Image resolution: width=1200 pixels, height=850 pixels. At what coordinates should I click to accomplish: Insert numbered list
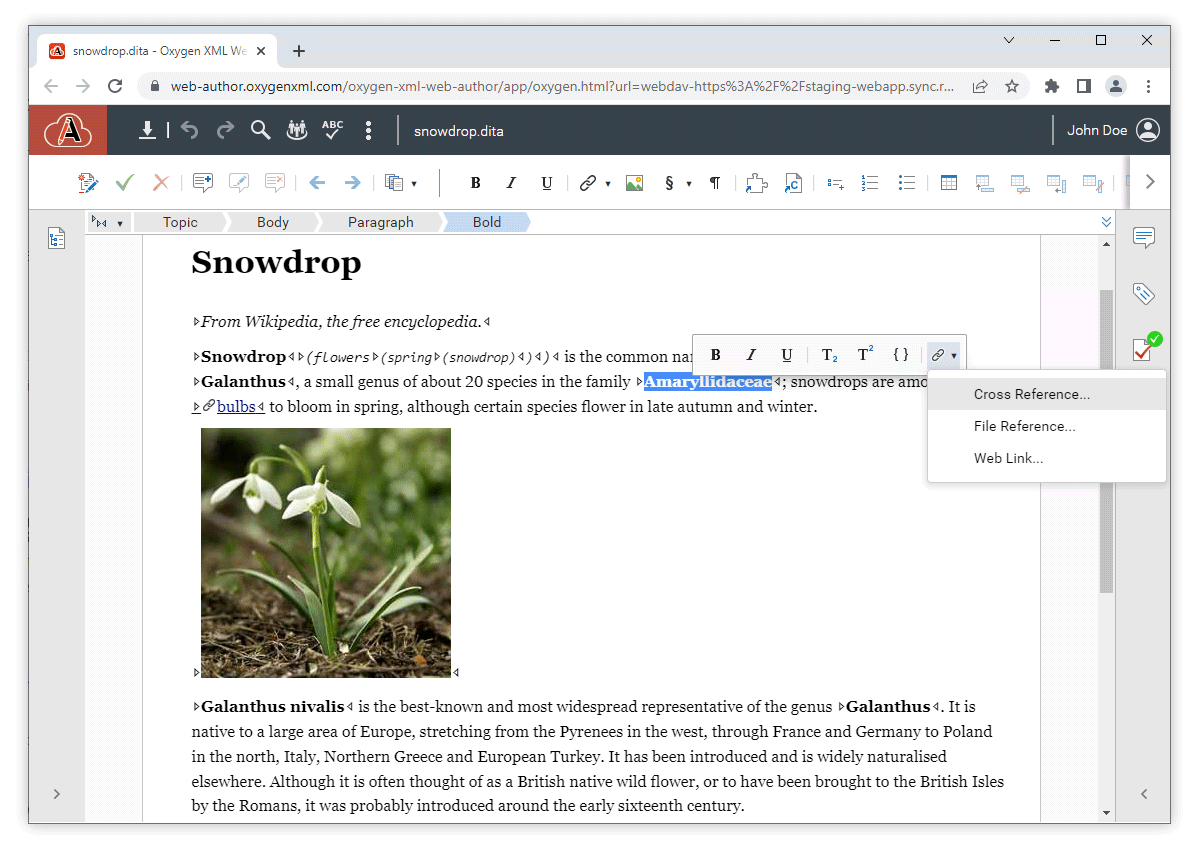point(870,183)
